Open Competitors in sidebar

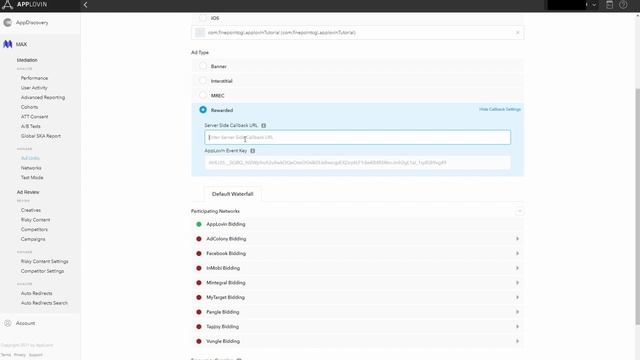[34, 229]
